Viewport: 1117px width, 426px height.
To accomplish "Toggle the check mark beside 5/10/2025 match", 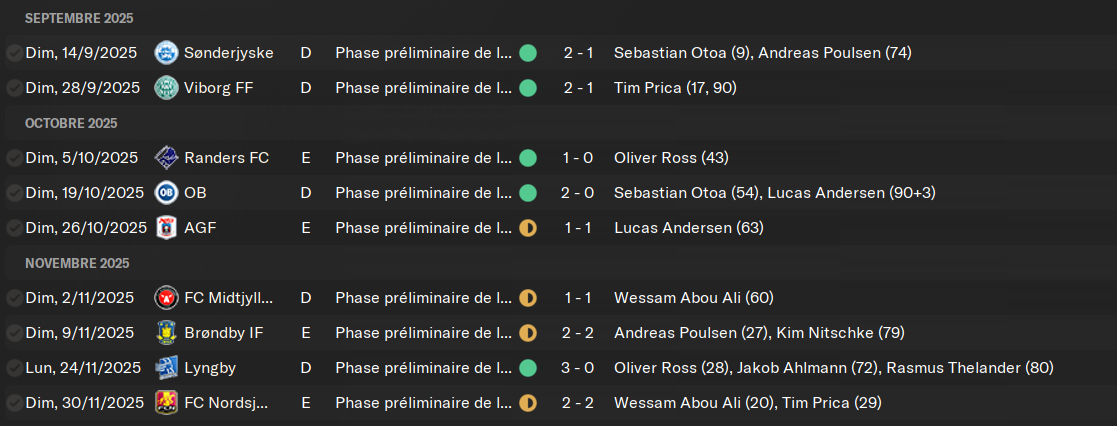I will [14, 158].
